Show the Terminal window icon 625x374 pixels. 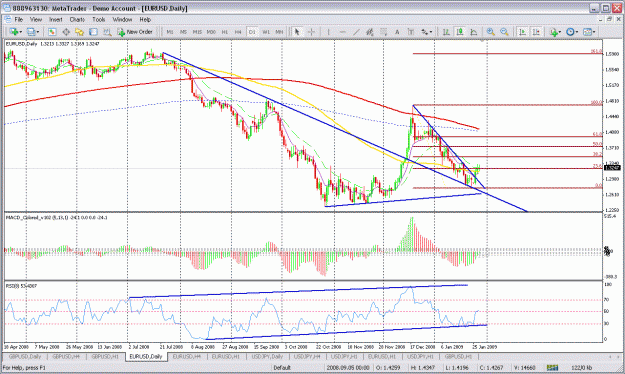93,32
